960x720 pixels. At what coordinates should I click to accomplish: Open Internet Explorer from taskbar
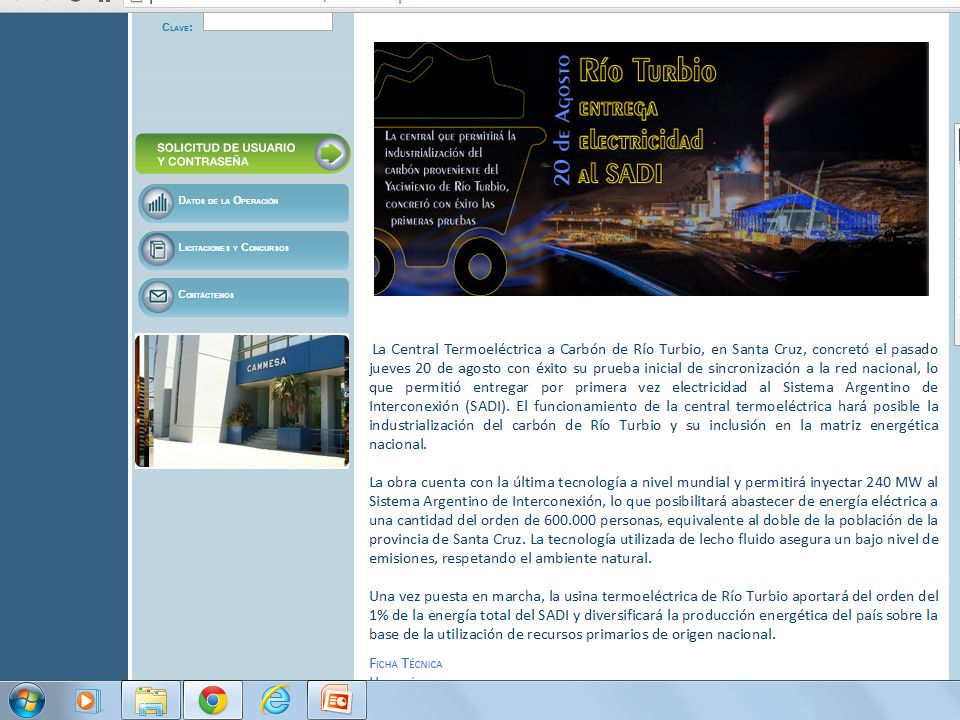(275, 700)
